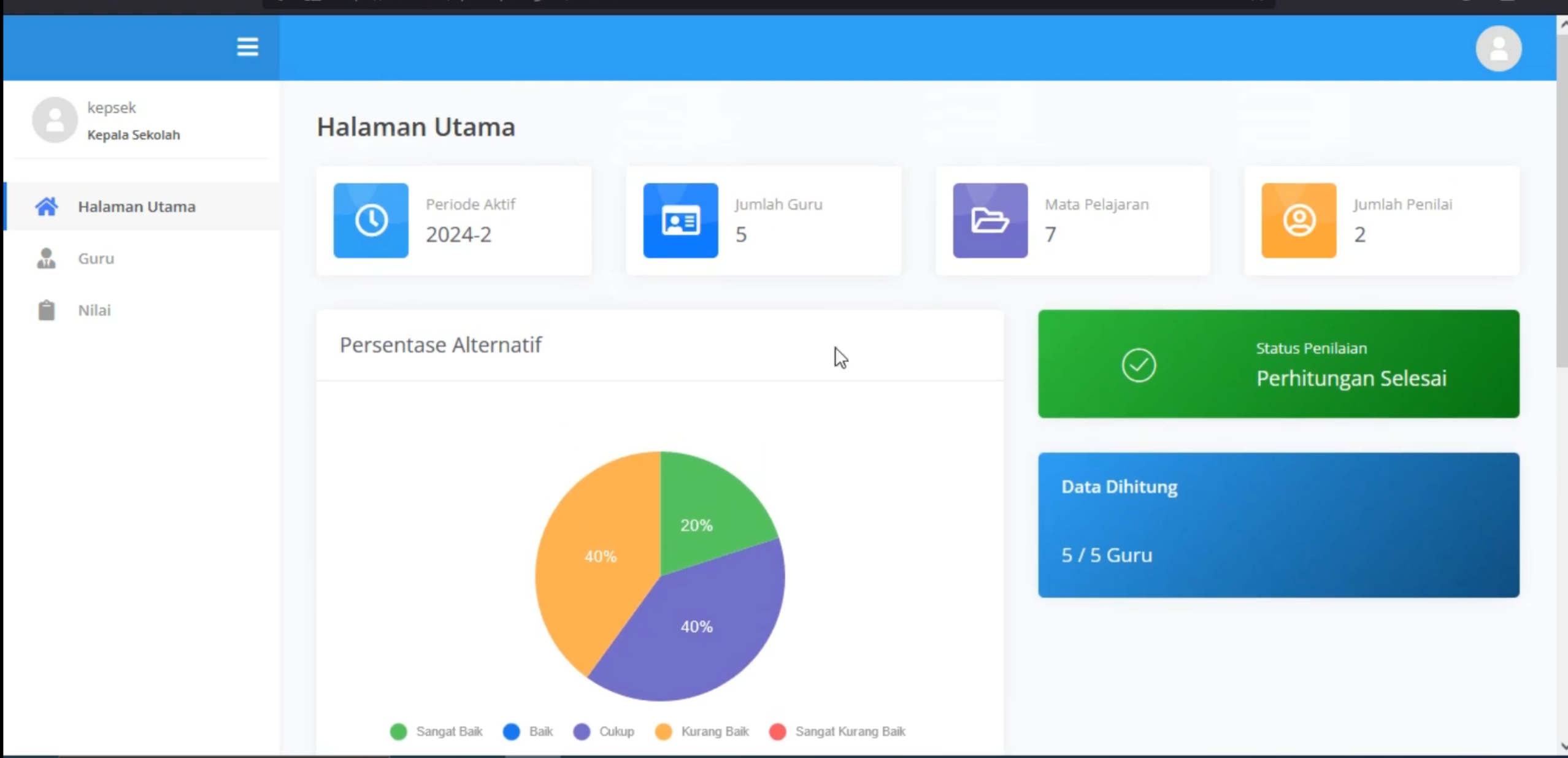This screenshot has height=758, width=1568.
Task: Click the Data Dihitung card
Action: point(1278,525)
